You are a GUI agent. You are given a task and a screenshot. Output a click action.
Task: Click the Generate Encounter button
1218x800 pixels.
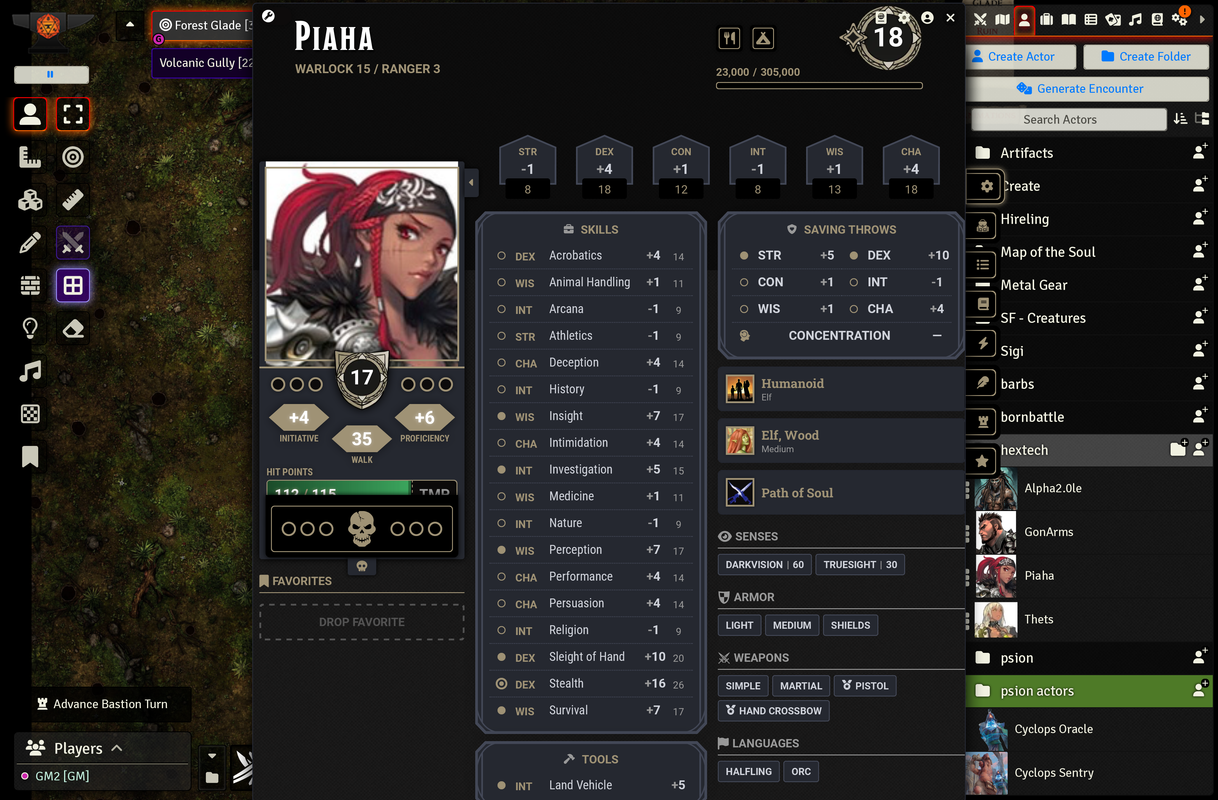tap(1090, 88)
